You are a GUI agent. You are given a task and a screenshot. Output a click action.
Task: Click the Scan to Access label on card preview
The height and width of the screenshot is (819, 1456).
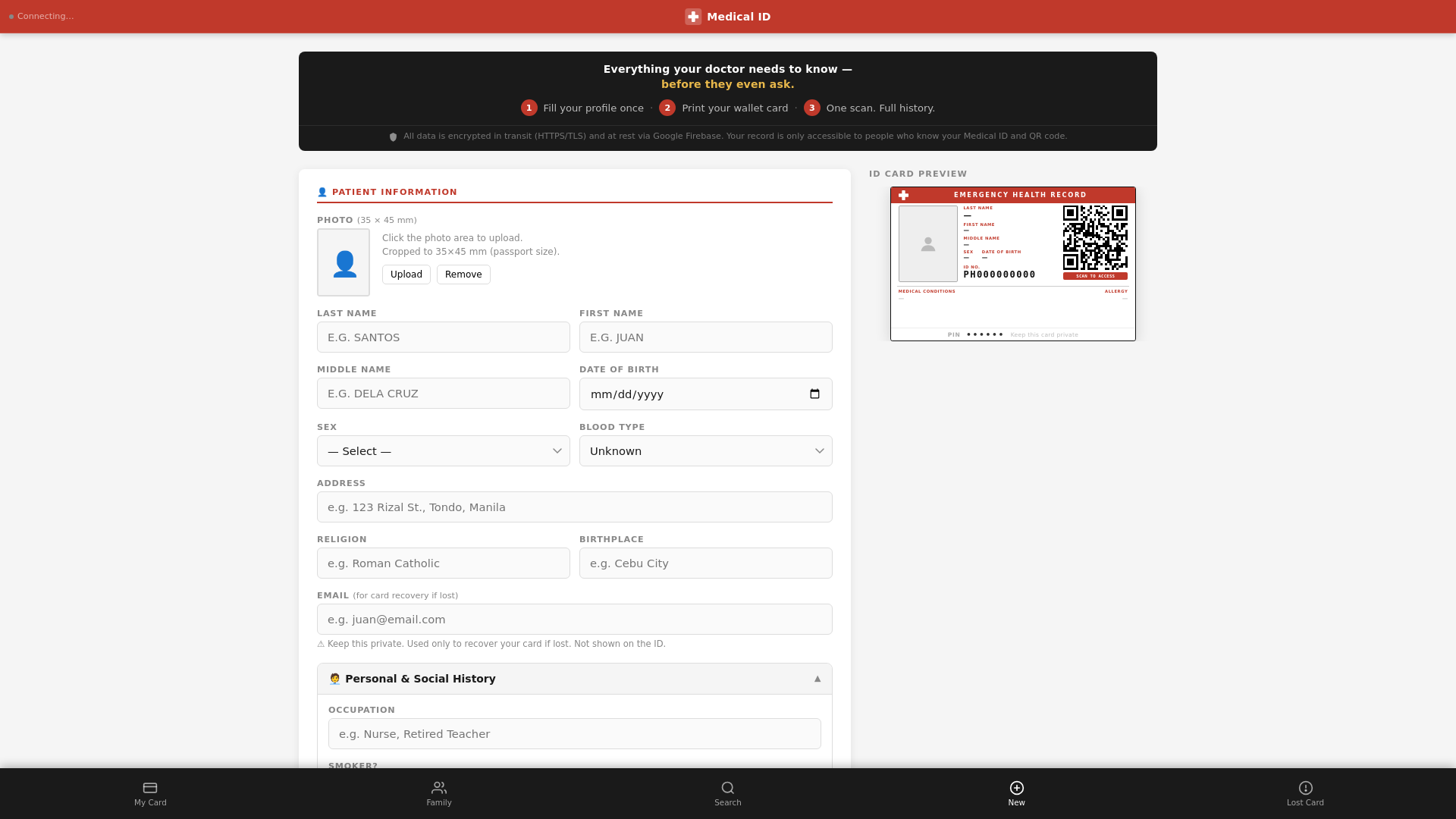pos(1095,276)
